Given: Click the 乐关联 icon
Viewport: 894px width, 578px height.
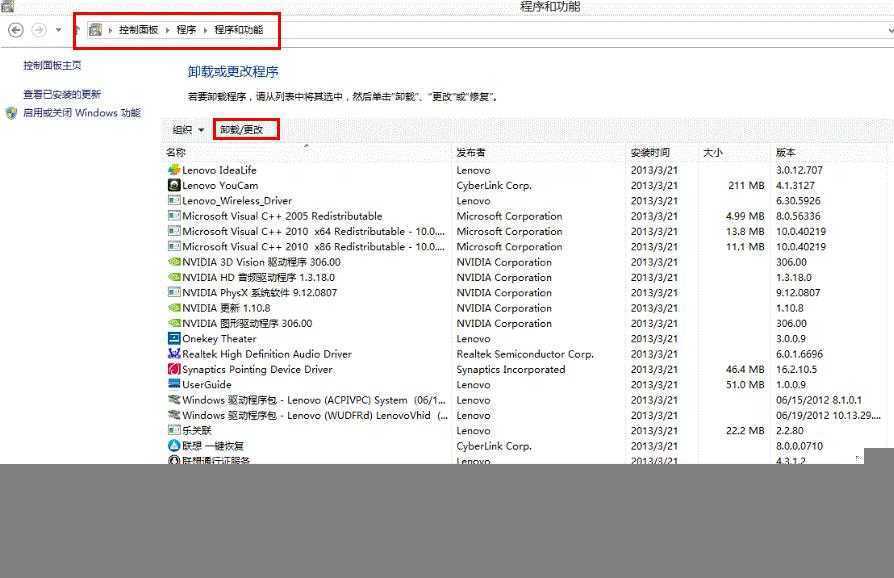Looking at the screenshot, I should click(x=174, y=430).
